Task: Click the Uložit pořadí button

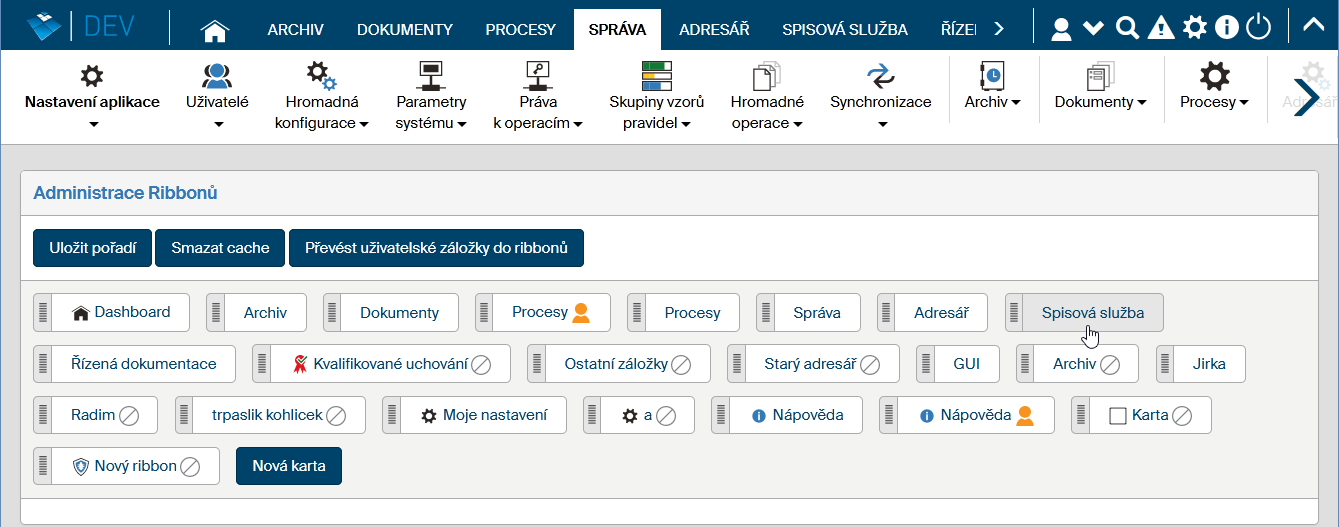Action: click(x=92, y=248)
